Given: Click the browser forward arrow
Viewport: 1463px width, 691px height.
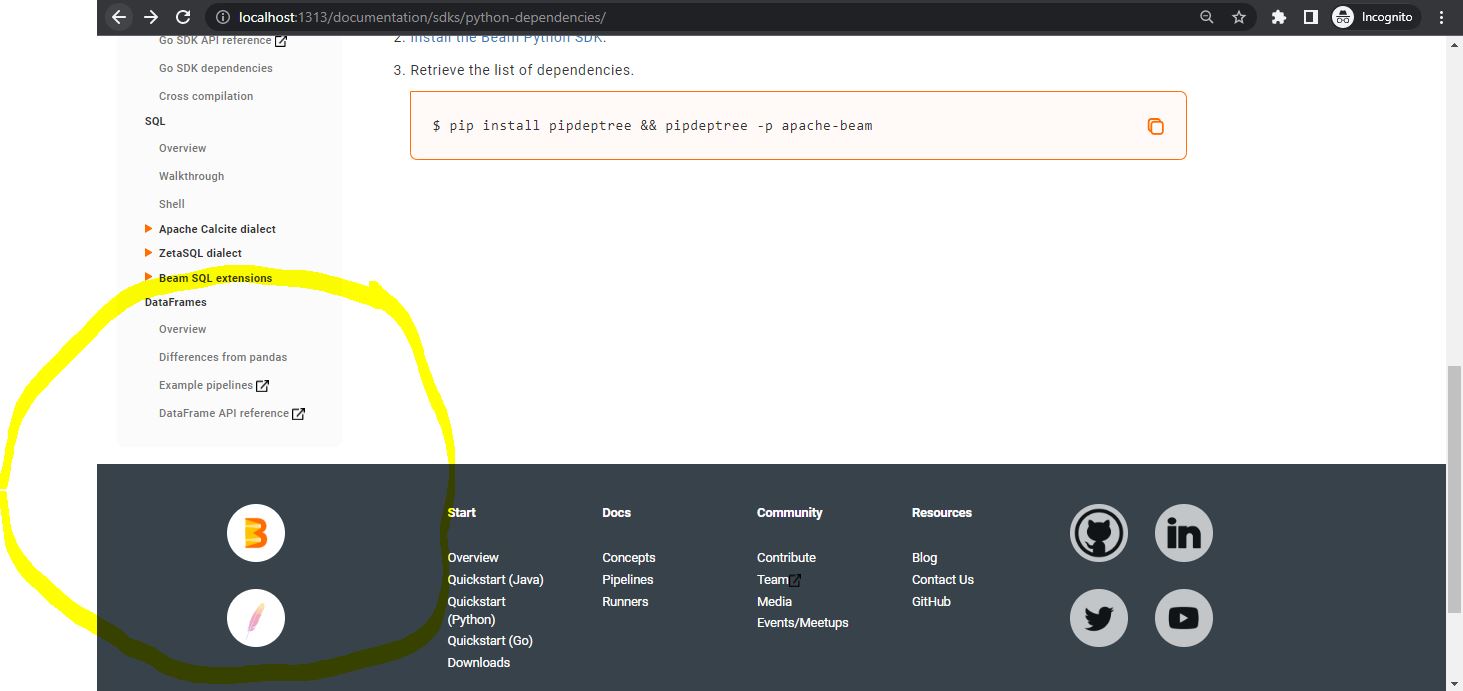Looking at the screenshot, I should [151, 17].
